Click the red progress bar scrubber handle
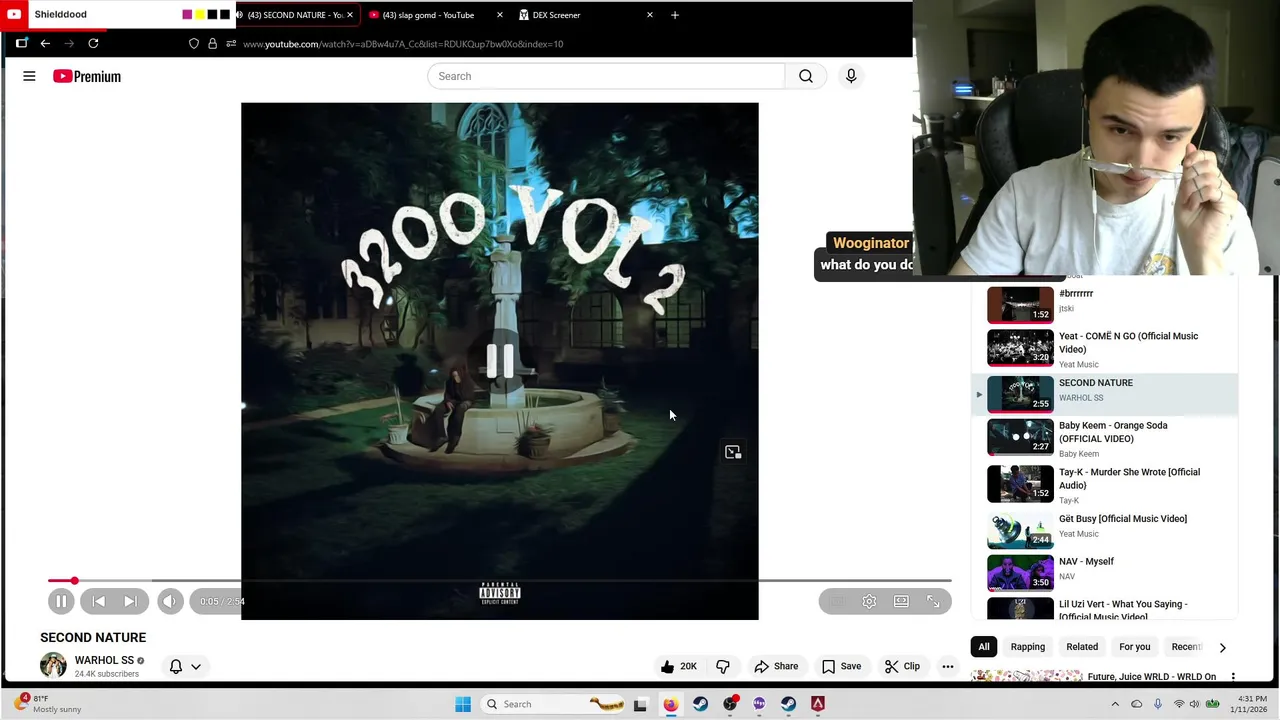Viewport: 1280px width, 720px height. [74, 580]
